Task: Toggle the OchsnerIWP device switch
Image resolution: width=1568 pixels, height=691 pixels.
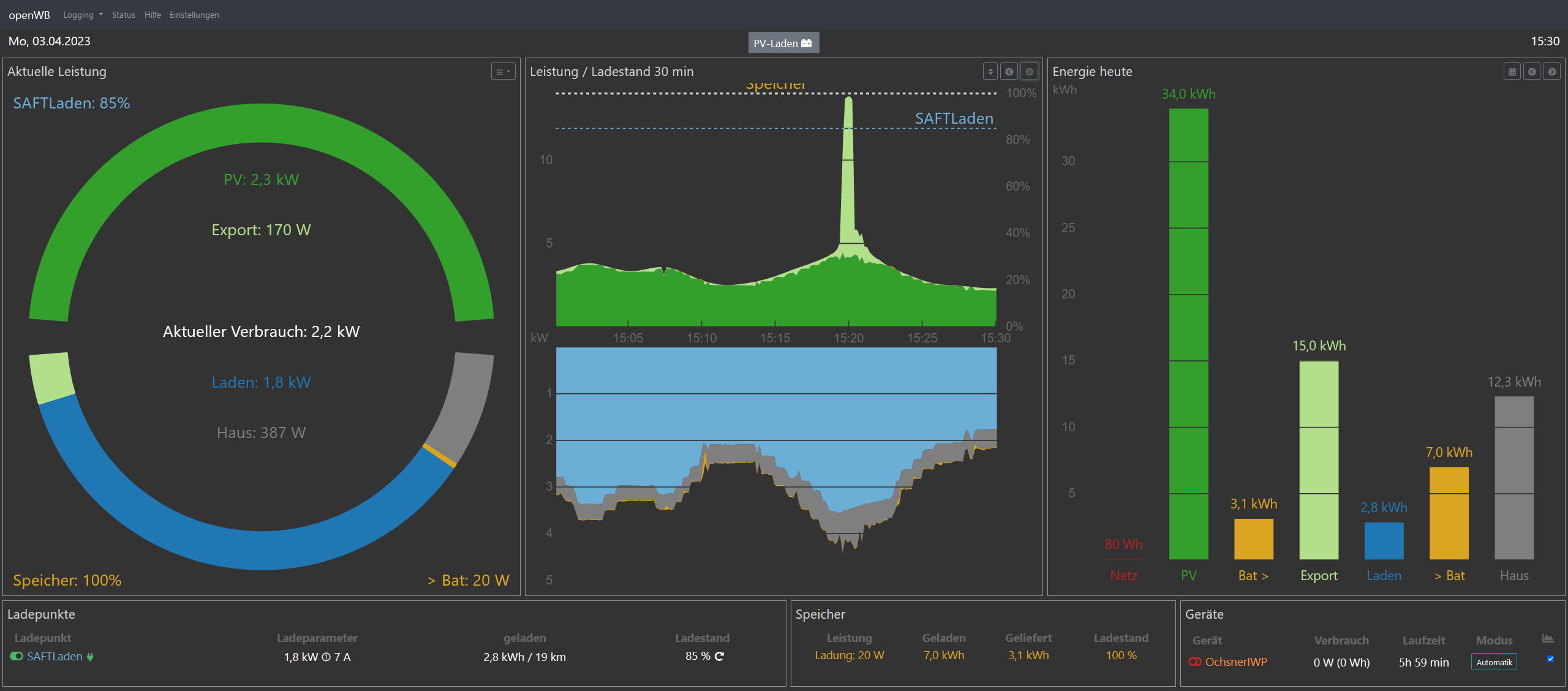Action: 1194,662
